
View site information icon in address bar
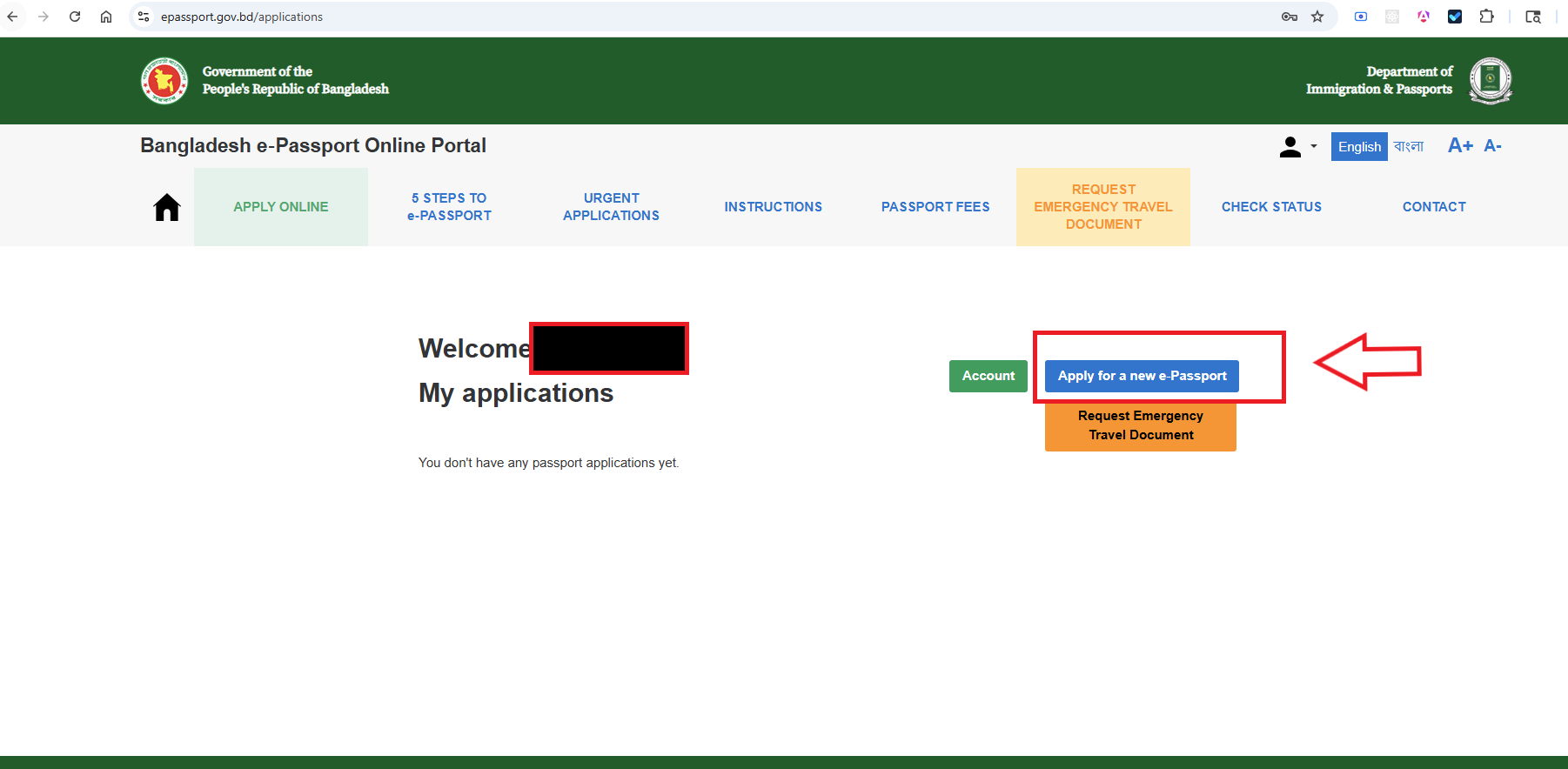[x=144, y=17]
